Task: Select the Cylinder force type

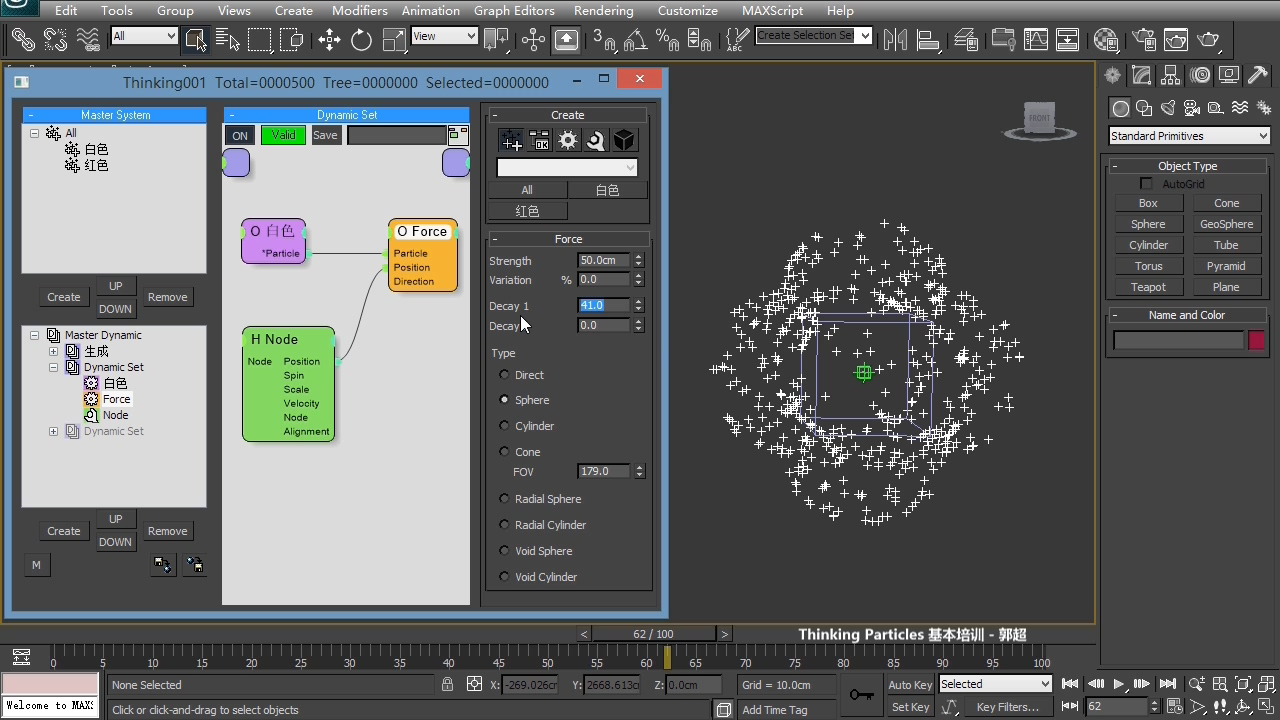Action: pos(504,426)
